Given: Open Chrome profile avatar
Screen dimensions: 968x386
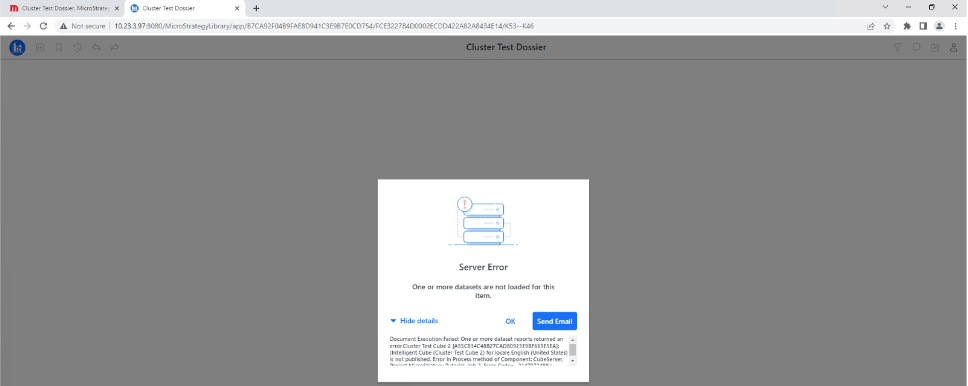Looking at the screenshot, I should tap(939, 26).
